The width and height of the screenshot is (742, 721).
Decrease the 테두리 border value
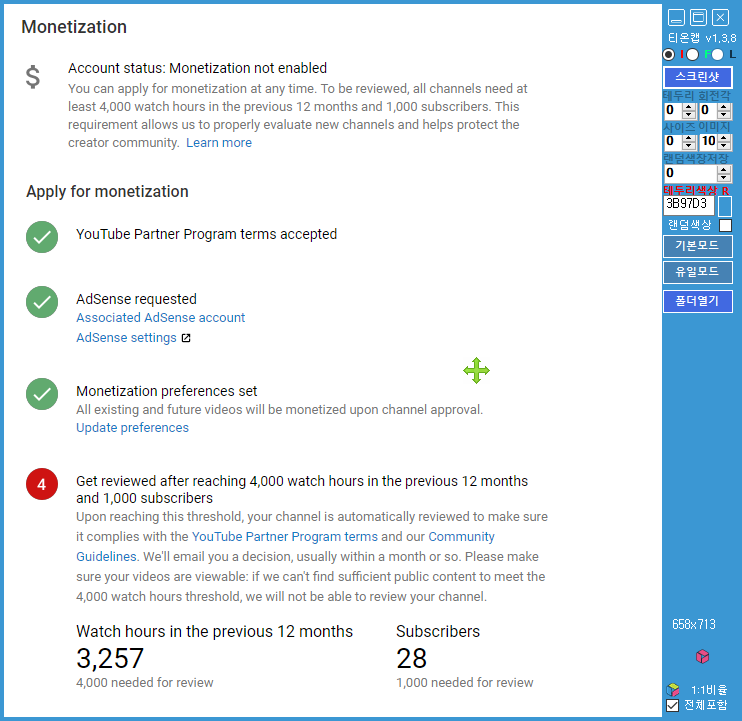pyautogui.click(x=689, y=115)
